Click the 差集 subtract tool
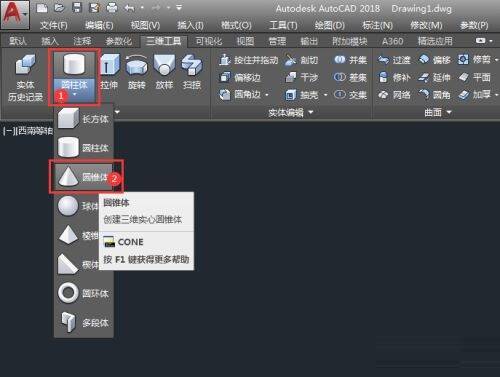Screen dimensions: 500x377 pyautogui.click(x=350, y=77)
